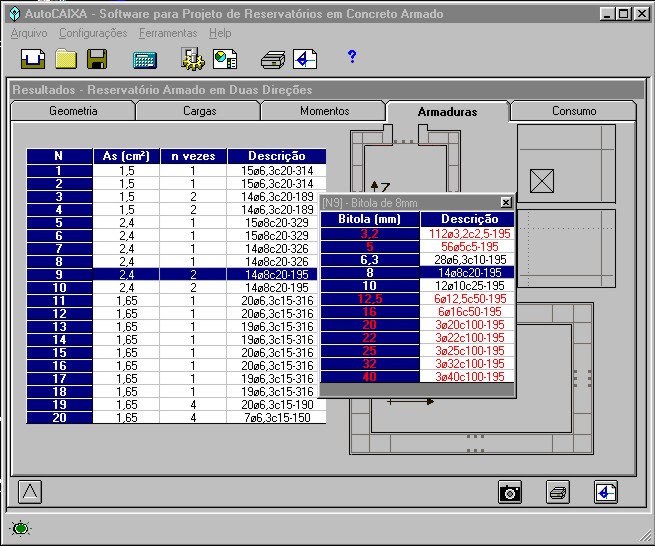Open a file with the yellow folder icon
Viewport: 655px width, 546px height.
pos(66,59)
